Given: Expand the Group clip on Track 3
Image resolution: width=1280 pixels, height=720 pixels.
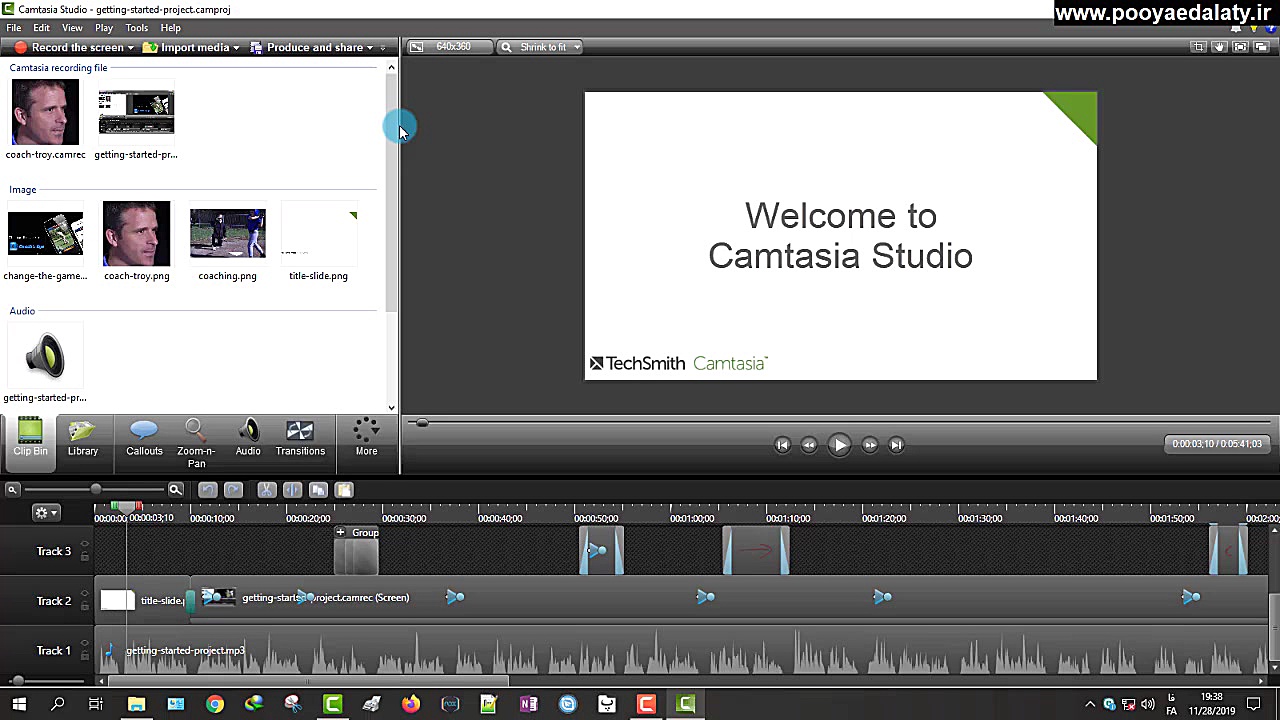Looking at the screenshot, I should click(340, 532).
